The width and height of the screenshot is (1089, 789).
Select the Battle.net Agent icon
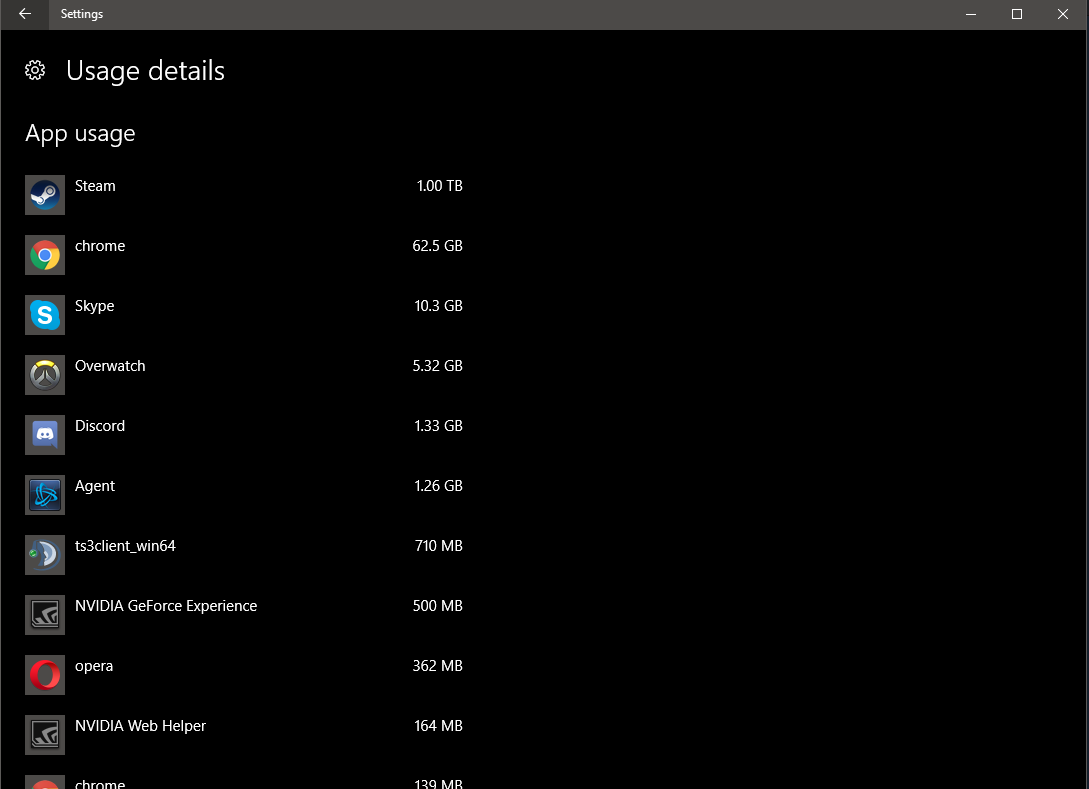click(x=45, y=495)
